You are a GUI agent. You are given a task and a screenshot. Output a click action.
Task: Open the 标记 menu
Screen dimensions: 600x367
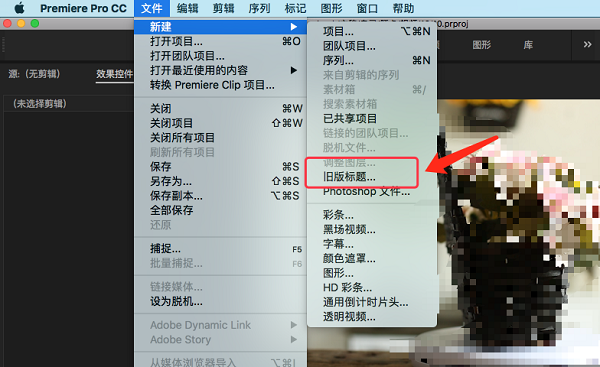click(295, 8)
